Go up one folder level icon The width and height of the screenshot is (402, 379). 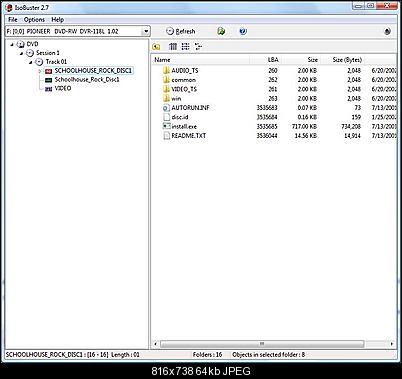click(156, 47)
